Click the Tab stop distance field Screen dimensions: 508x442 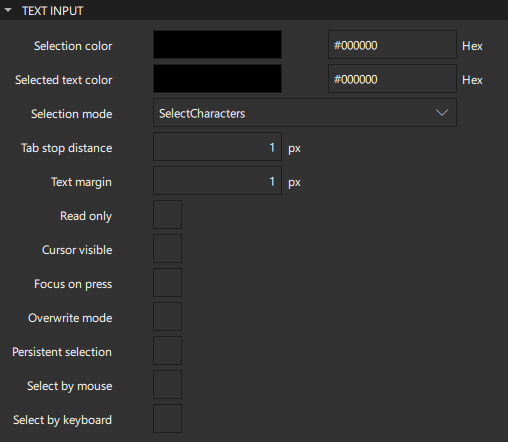[217, 147]
